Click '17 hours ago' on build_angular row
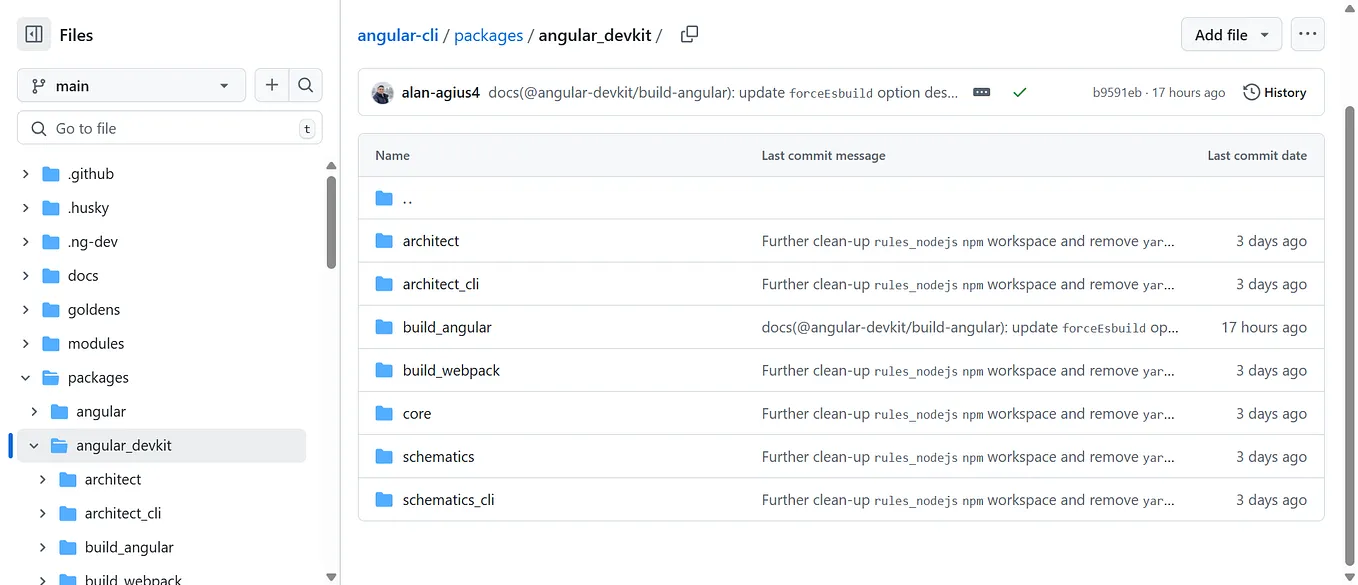This screenshot has height=585, width=1358. click(x=1264, y=327)
